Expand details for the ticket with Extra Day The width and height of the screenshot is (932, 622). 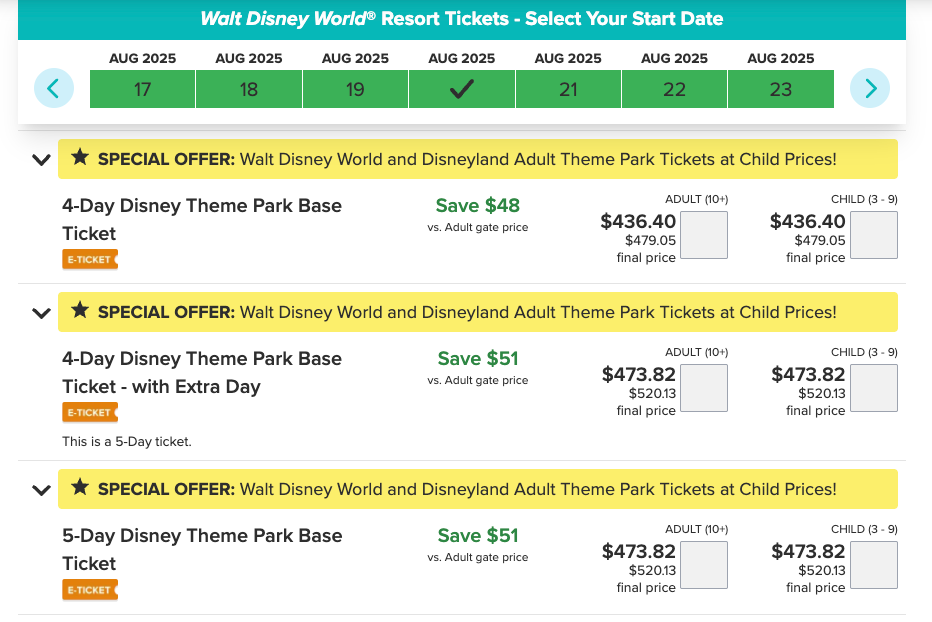[40, 312]
